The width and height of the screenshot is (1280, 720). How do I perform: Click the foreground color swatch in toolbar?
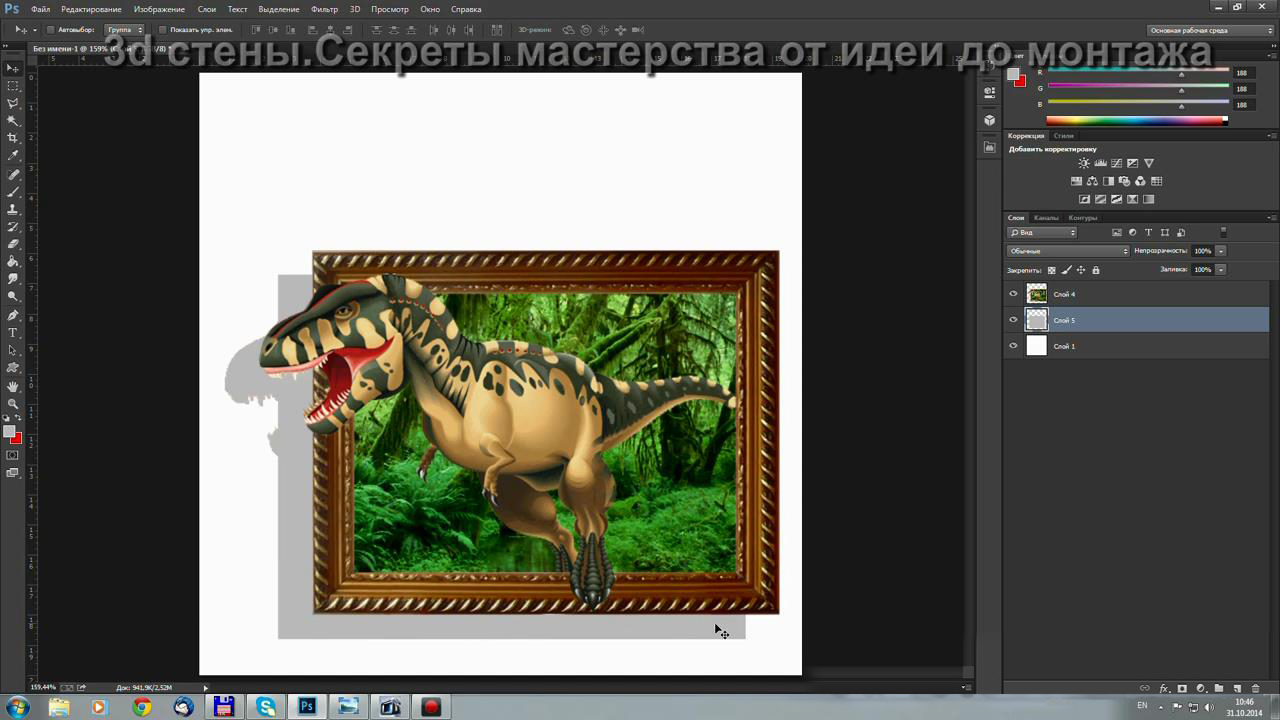point(9,433)
